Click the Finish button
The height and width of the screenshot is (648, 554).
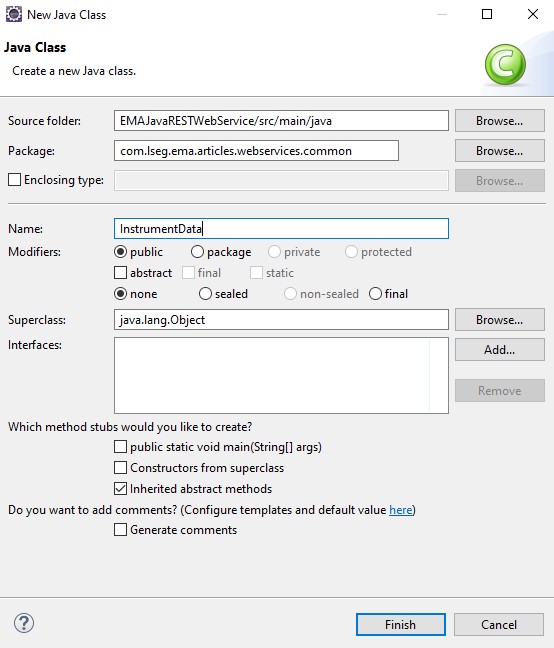click(x=401, y=624)
